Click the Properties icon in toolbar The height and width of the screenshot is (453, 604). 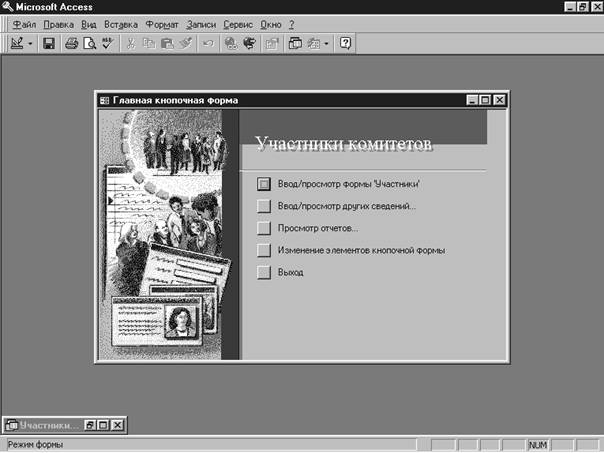click(272, 43)
